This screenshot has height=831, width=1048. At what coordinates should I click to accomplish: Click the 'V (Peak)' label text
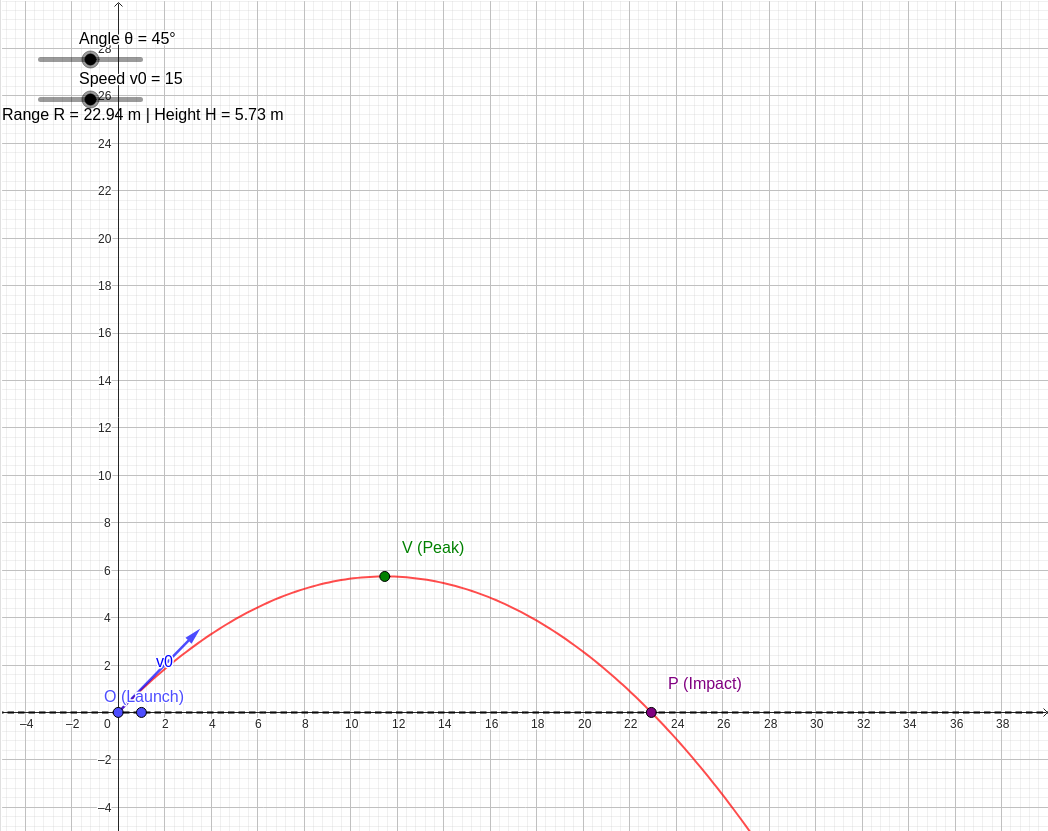pos(433,548)
